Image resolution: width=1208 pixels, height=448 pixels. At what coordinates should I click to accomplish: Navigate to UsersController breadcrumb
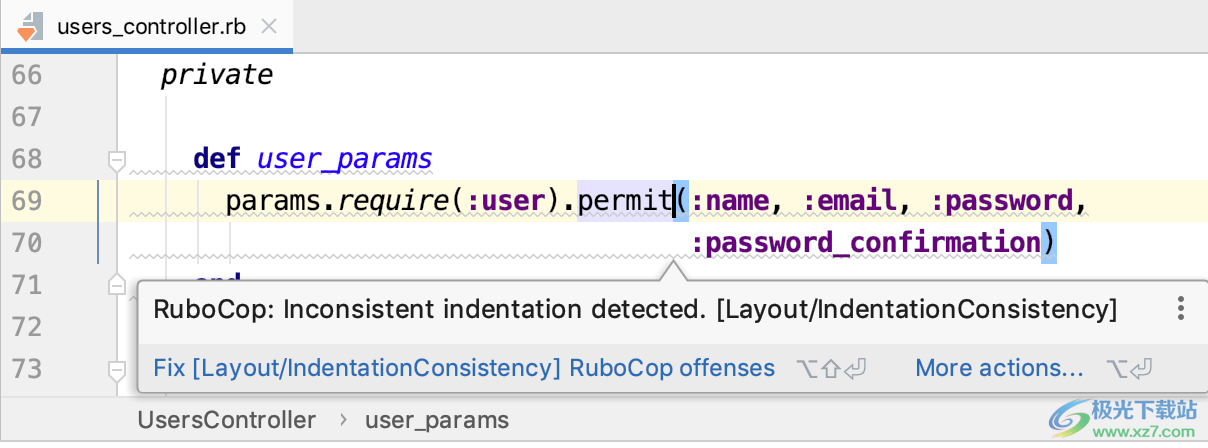227,420
